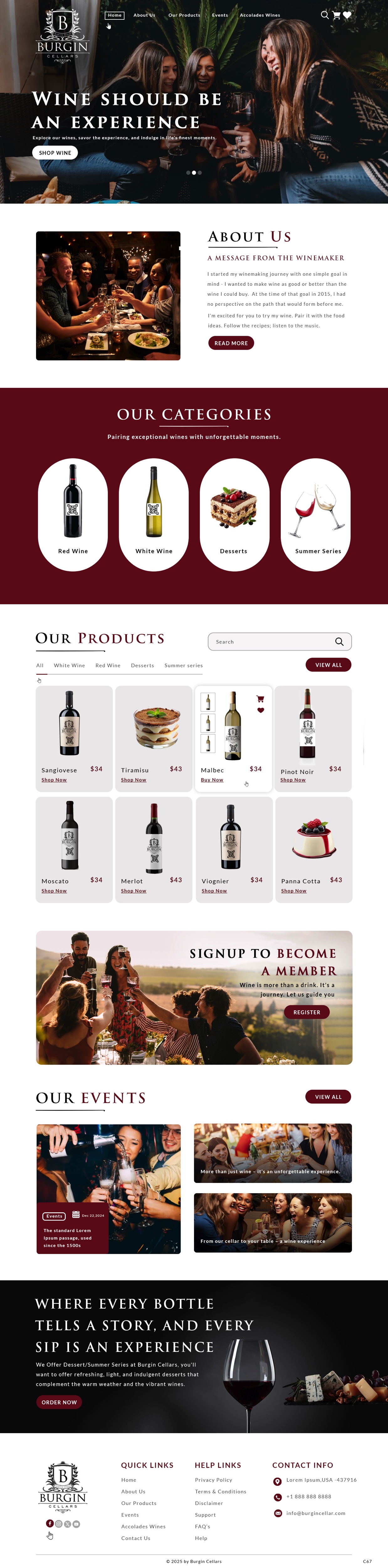The height and width of the screenshot is (1568, 388).
Task: Switch to the White Wine product tab
Action: tap(69, 665)
